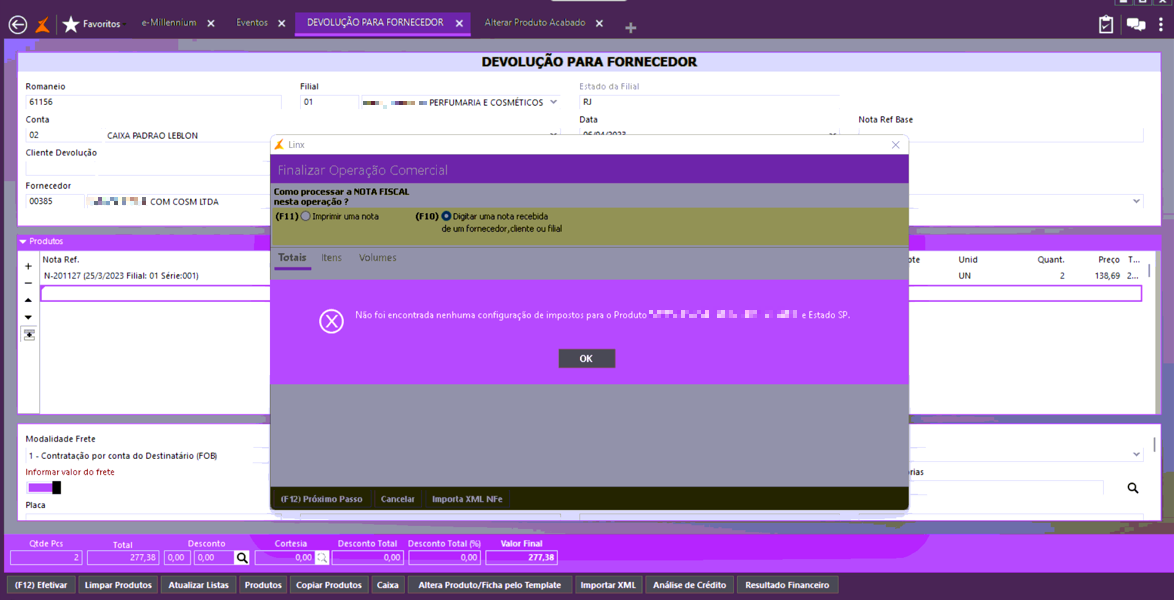Viewport: 1174px width, 600px height.
Task: Click the Nota Ref Base input field
Action: point(1001,135)
